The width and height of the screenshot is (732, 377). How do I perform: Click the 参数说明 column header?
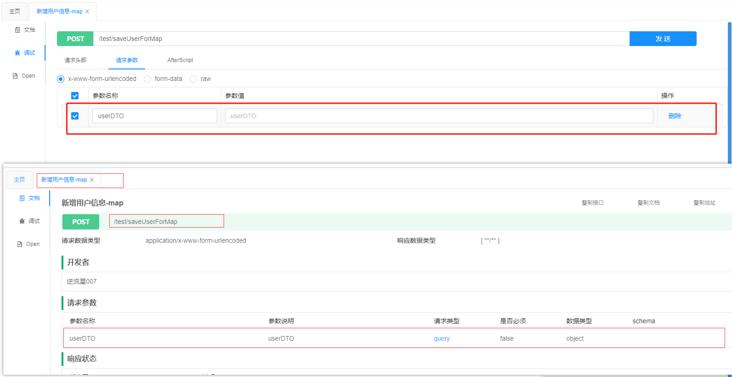[x=281, y=321]
